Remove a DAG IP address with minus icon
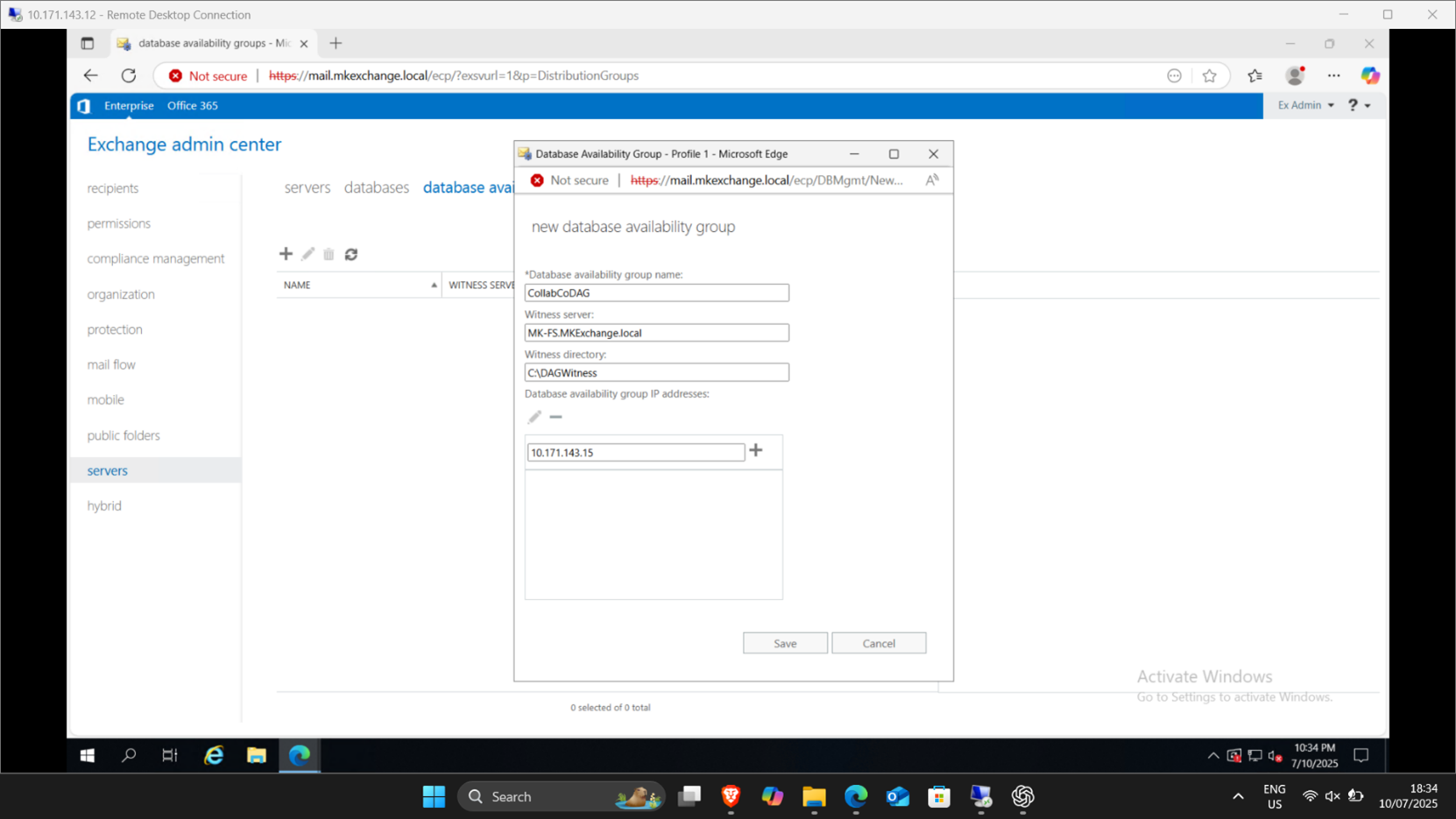The width and height of the screenshot is (1456, 819). [555, 417]
